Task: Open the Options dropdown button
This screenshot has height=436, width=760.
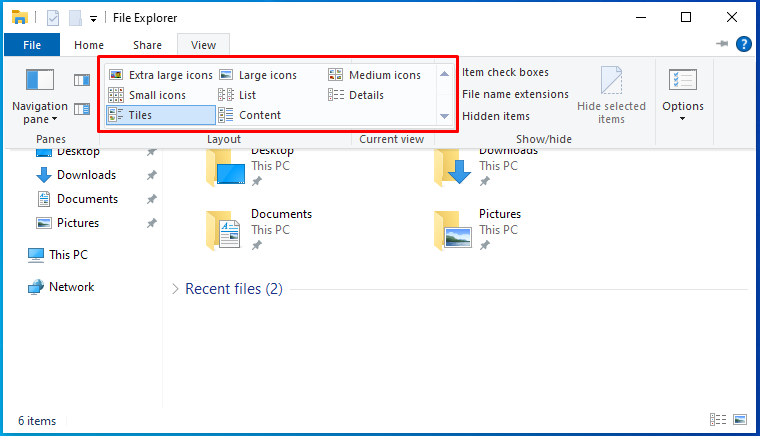Action: click(x=682, y=95)
